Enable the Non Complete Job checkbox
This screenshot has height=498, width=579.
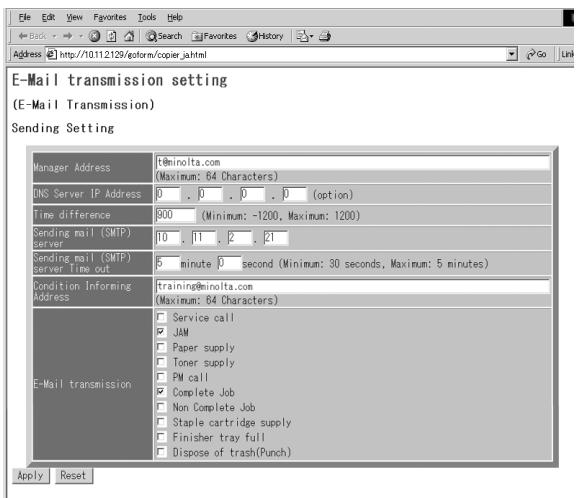161,407
